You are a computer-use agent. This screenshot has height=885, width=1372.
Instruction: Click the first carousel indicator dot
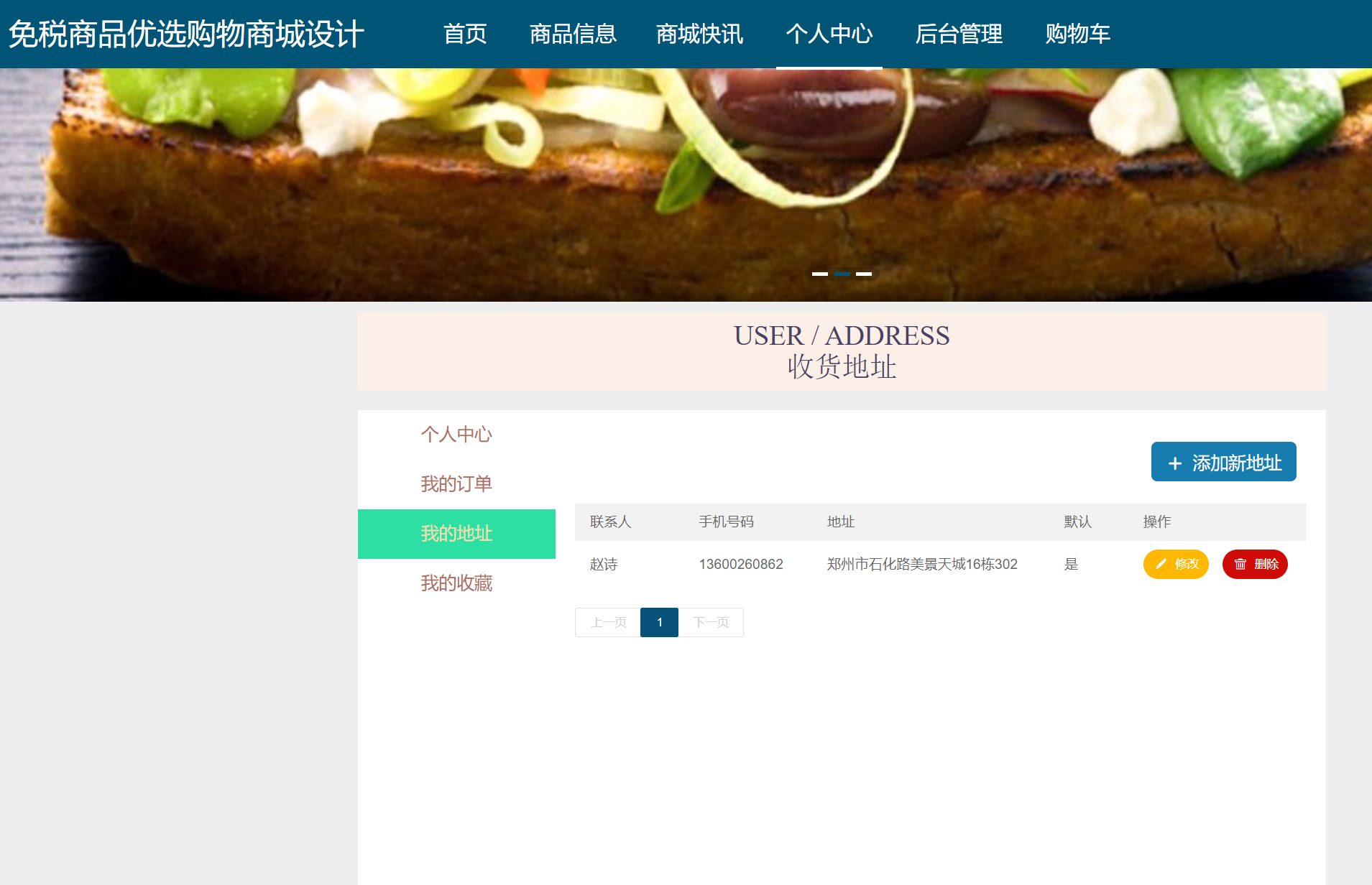[x=821, y=274]
